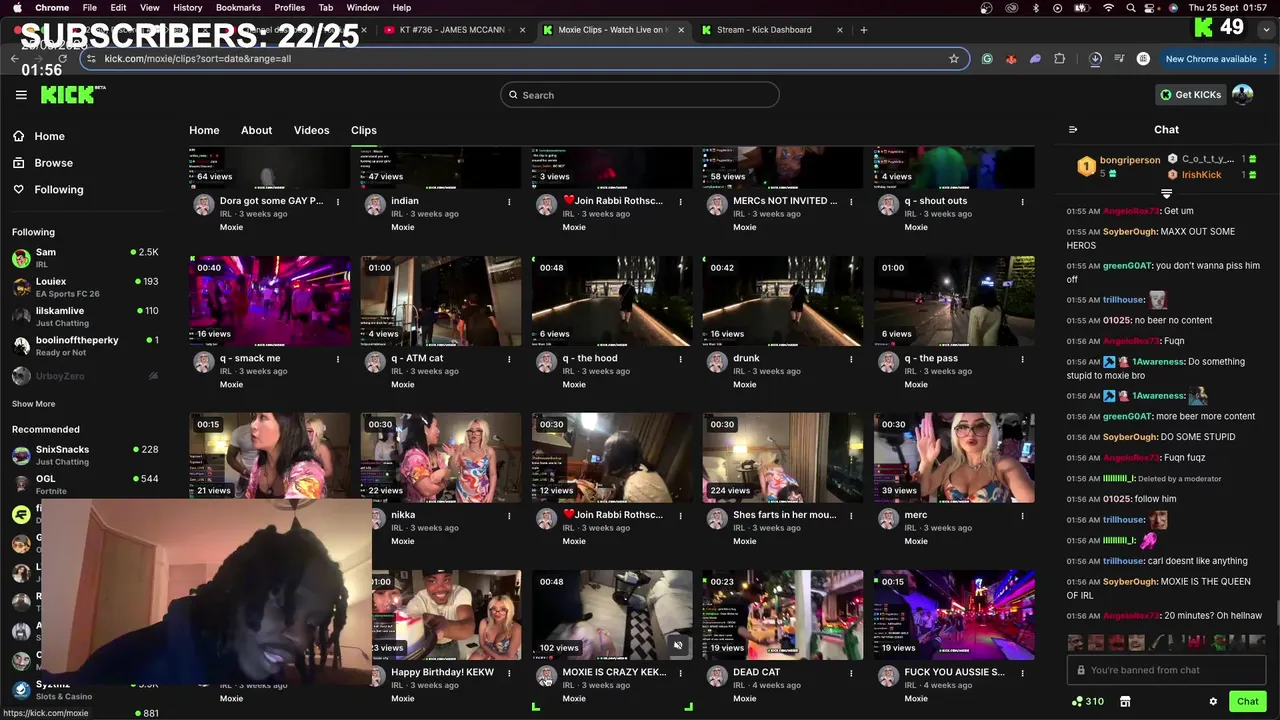Screen dimensions: 1280x720
Task: Open the MetaMask fox extension
Action: click(1011, 59)
